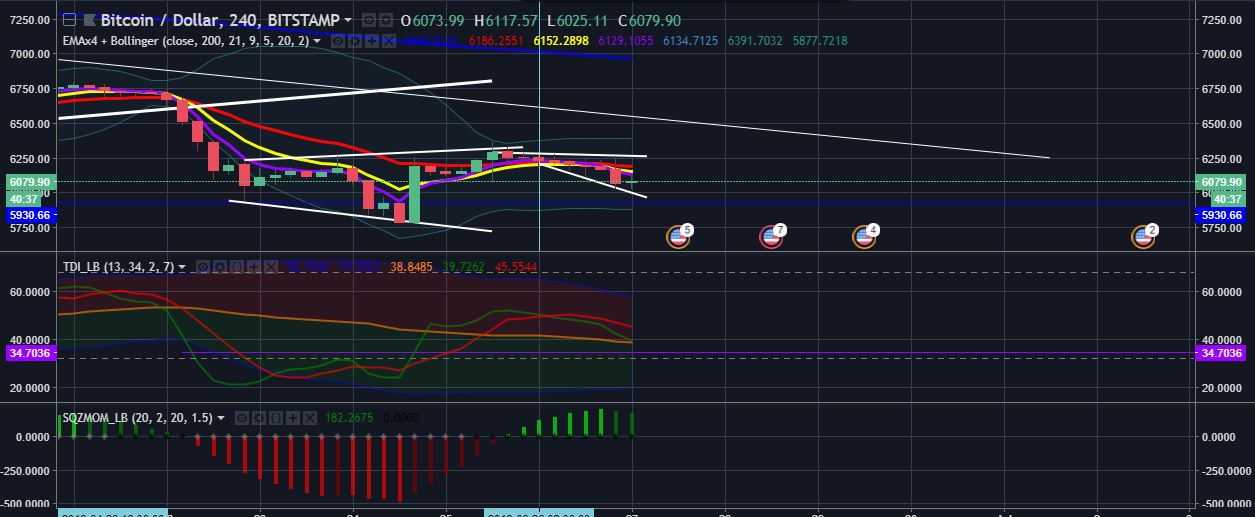Click the plus icon on SQZMOM_LB indicator

pyautogui.click(x=293, y=417)
